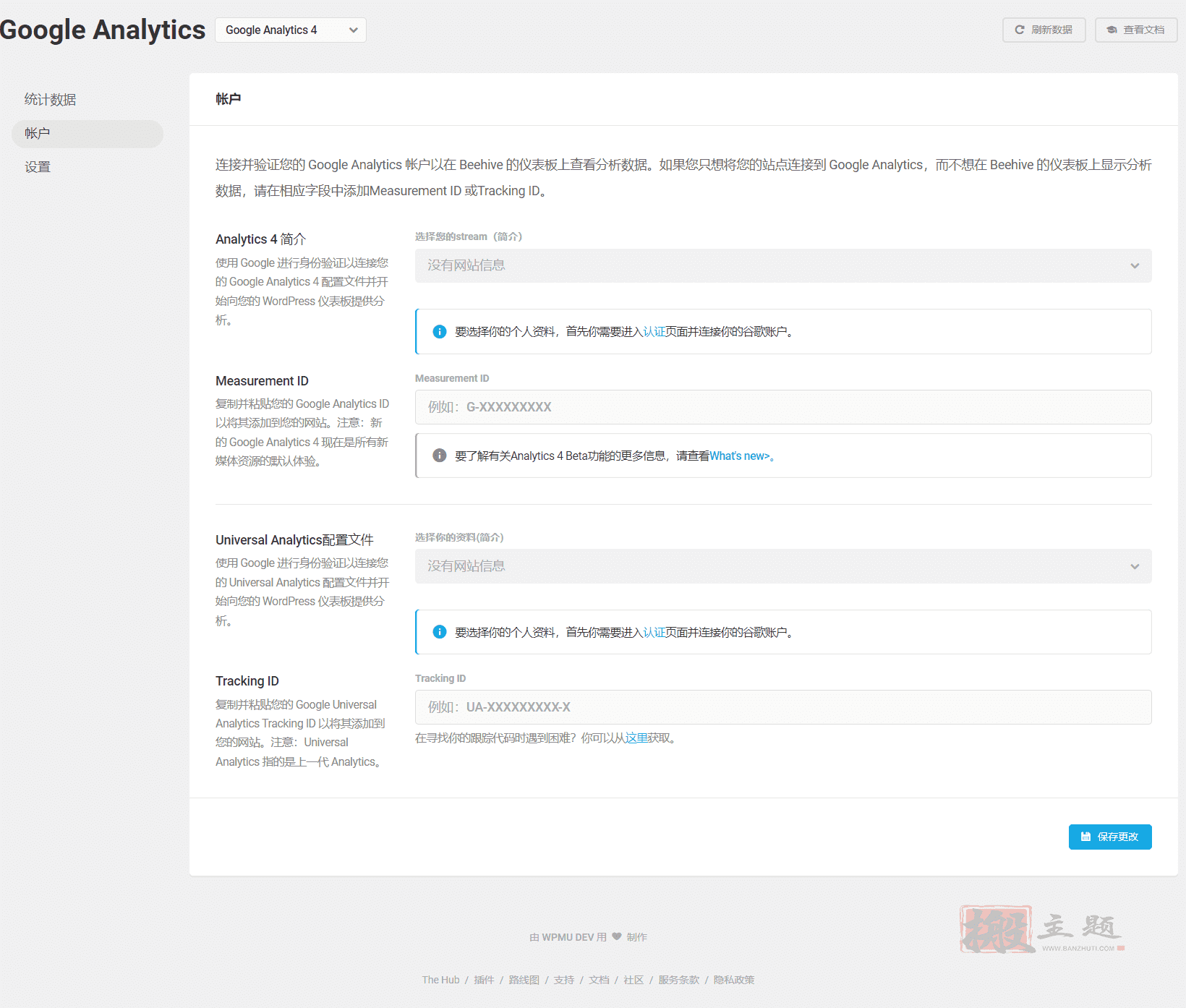Click the Tracking ID section heading on the left
Viewport: 1186px width, 1008px height.
tap(247, 681)
